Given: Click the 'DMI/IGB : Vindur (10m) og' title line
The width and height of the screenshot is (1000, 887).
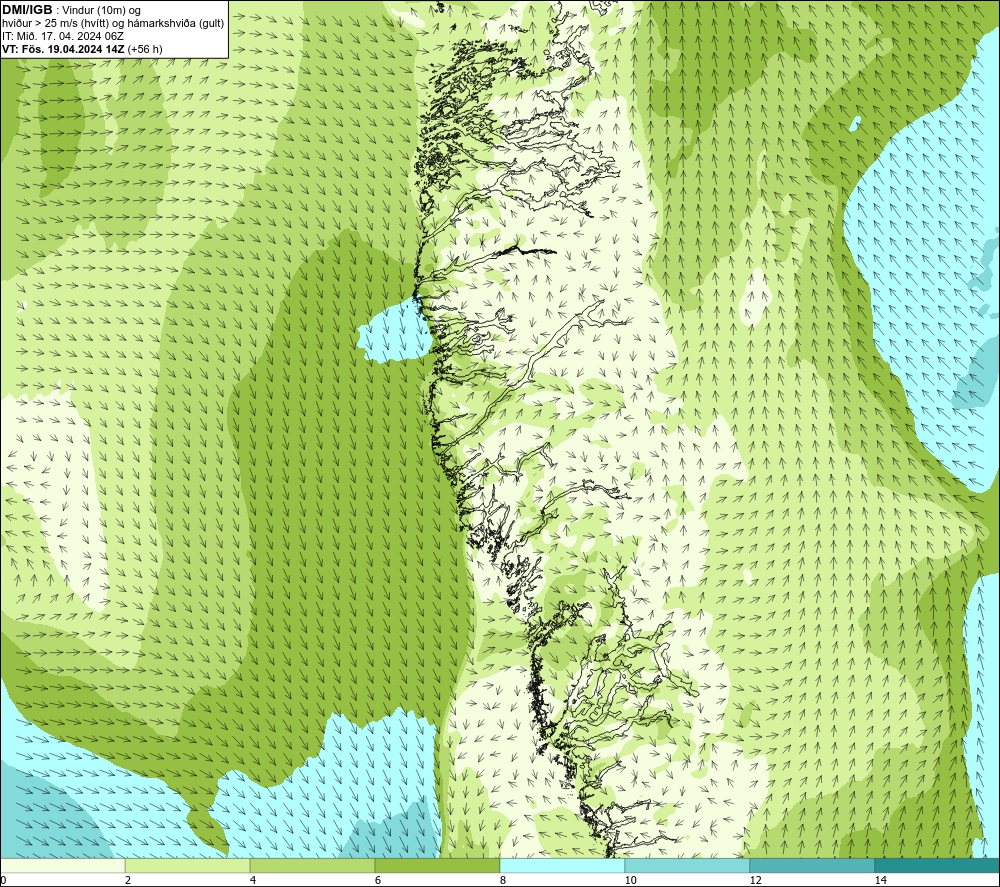Looking at the screenshot, I should [x=72, y=10].
